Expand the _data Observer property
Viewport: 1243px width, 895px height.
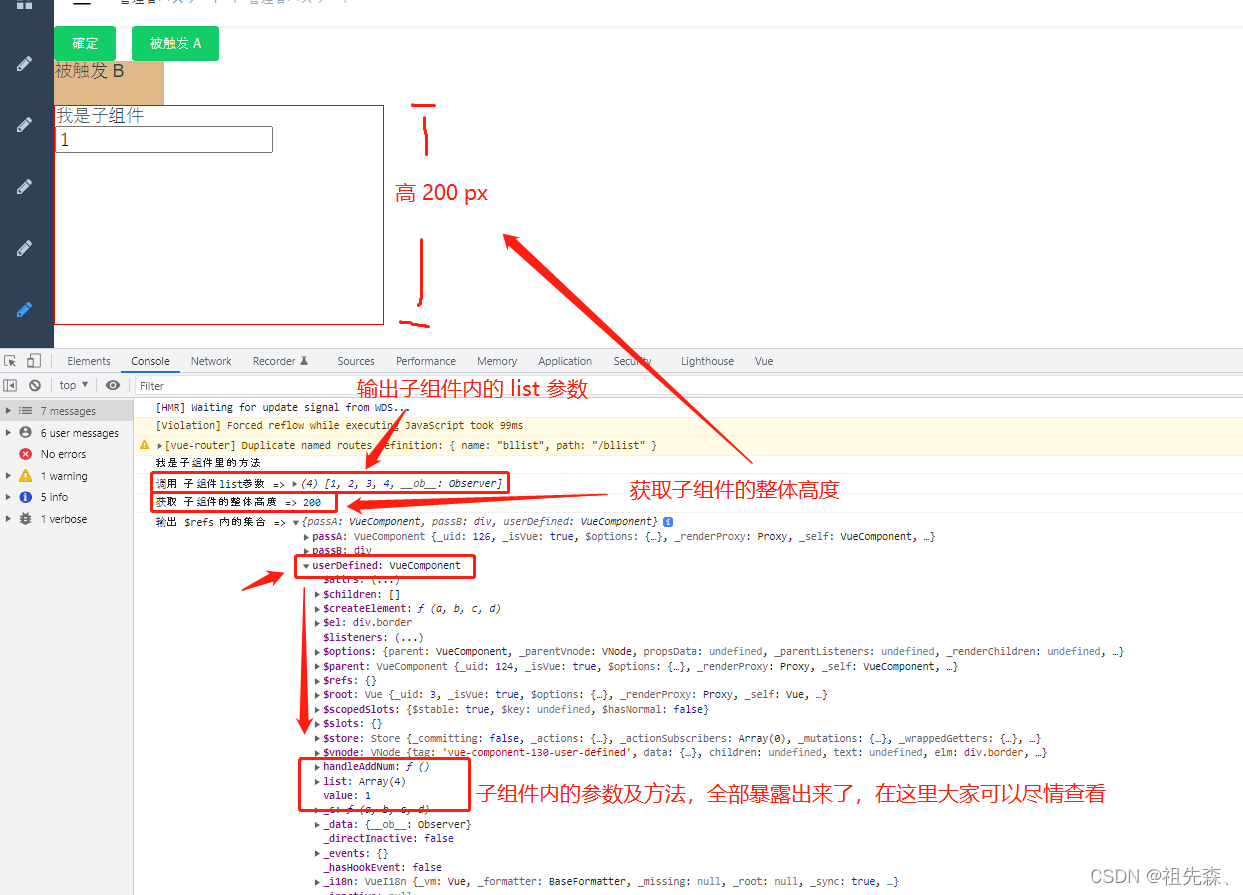[317, 824]
